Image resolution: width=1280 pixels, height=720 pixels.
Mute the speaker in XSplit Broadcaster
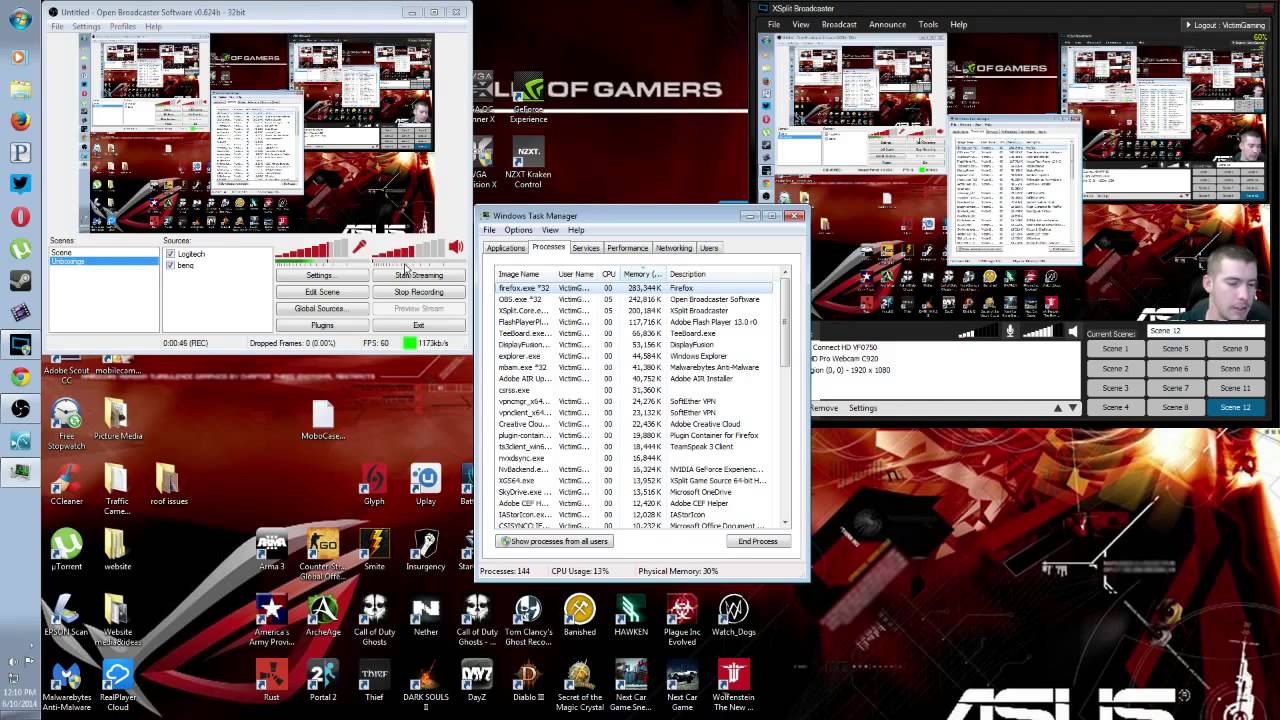tap(1072, 331)
